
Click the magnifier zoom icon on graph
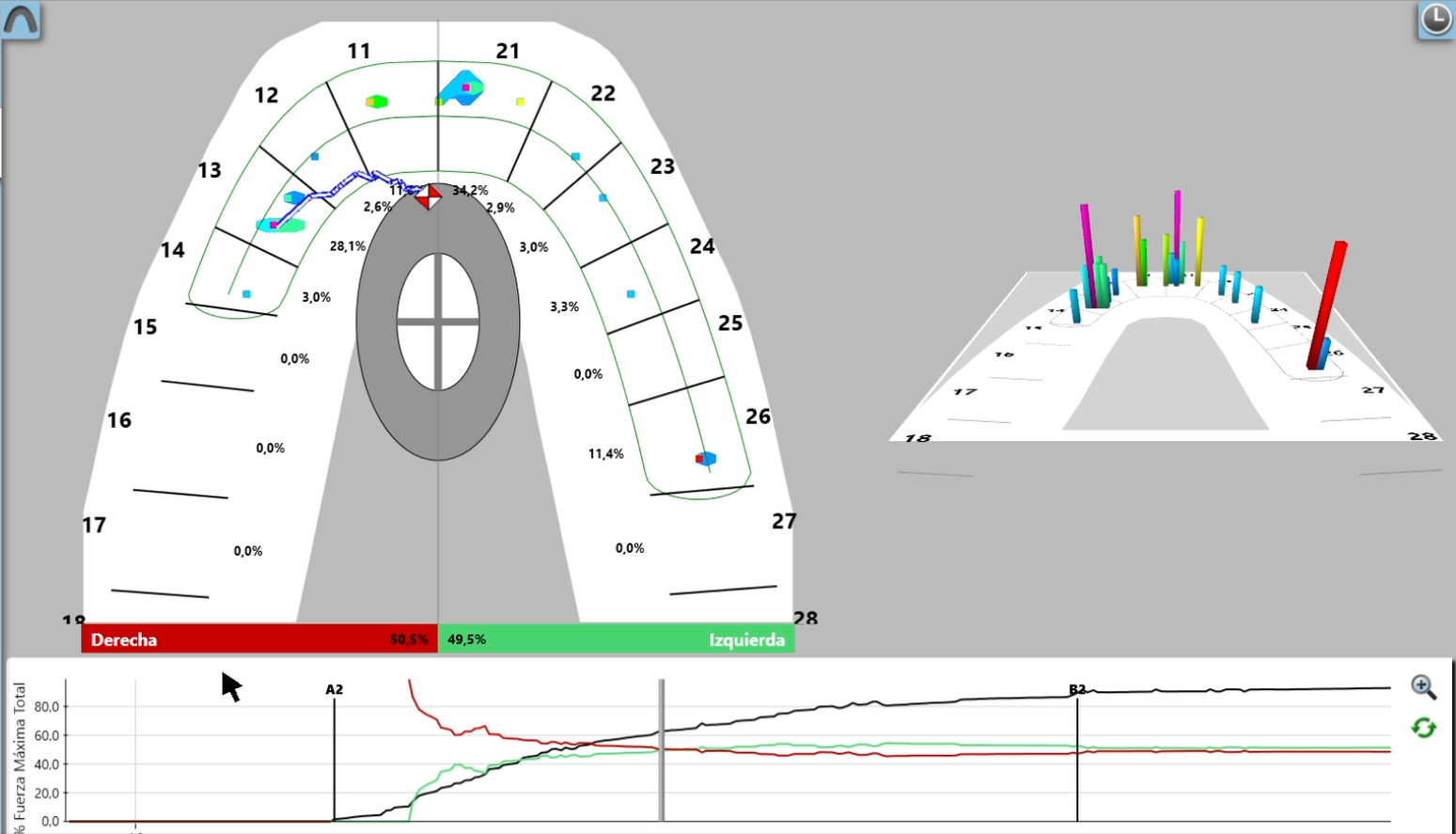[1423, 687]
